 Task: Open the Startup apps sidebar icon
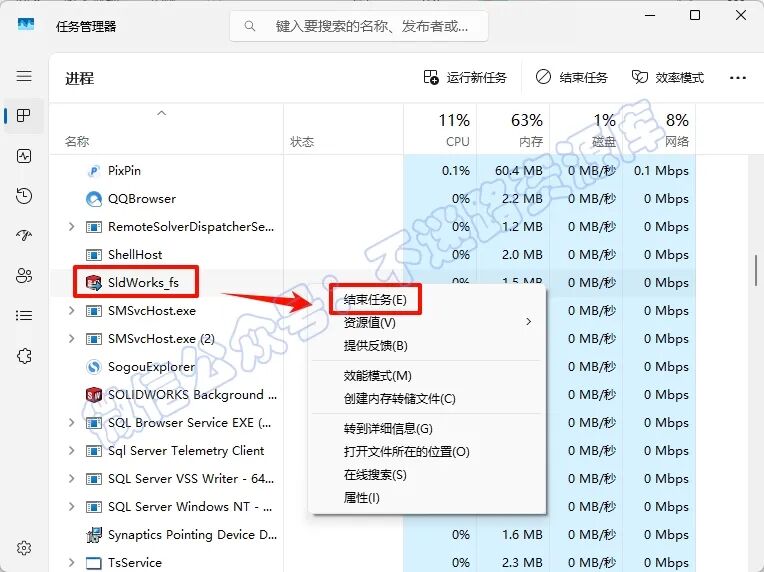click(24, 236)
